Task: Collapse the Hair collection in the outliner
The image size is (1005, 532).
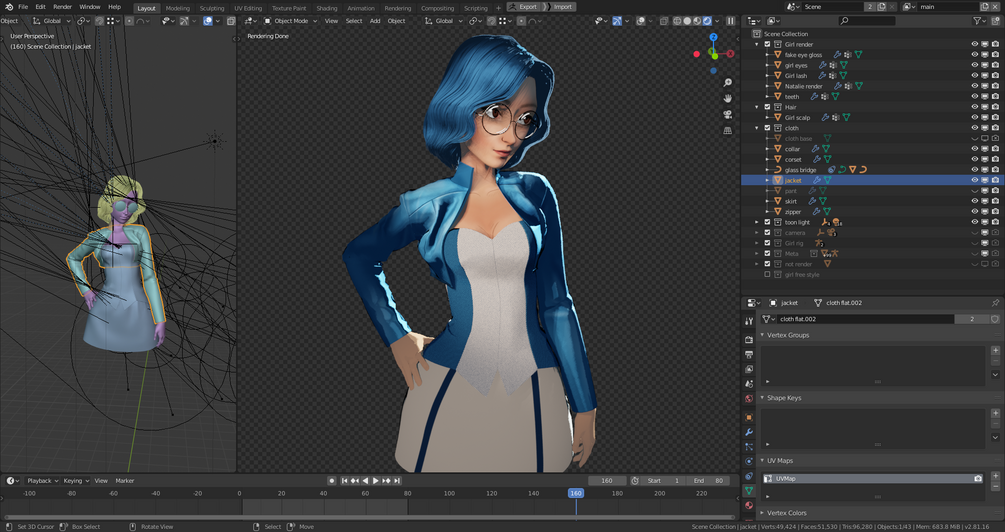Action: 757,107
